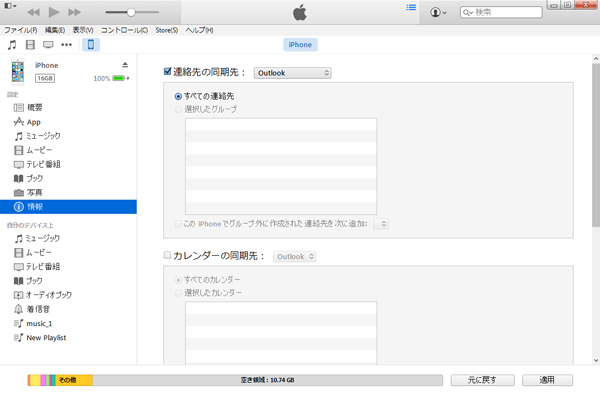Switch to TV shows monitor icon
600x395 pixels.
[x=48, y=45]
